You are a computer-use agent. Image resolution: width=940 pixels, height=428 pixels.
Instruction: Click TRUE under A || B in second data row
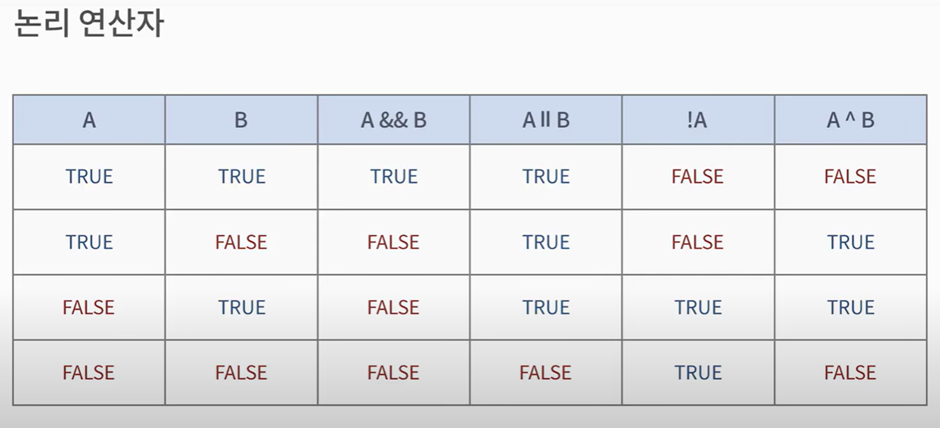546,242
